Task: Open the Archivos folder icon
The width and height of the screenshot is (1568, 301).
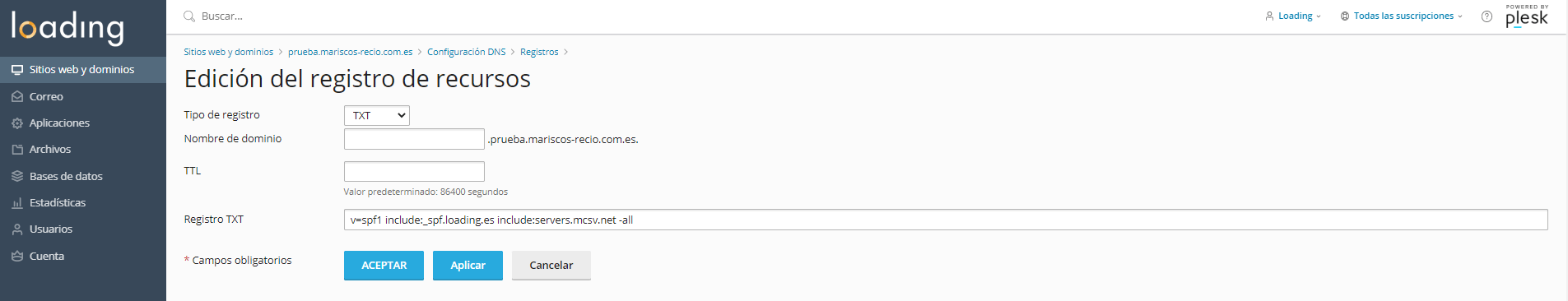Action: (x=17, y=150)
